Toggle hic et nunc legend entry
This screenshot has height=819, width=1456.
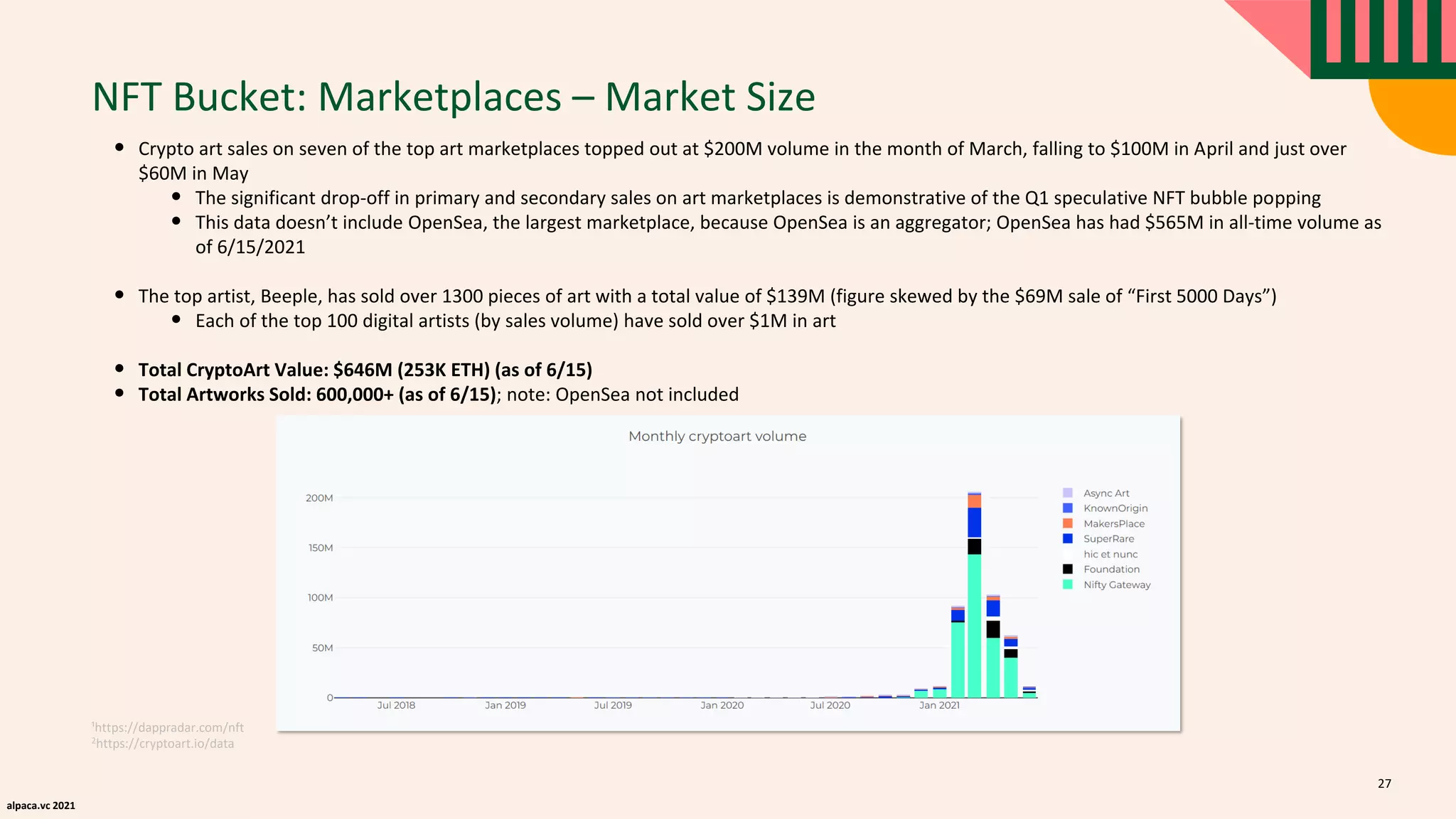[x=1110, y=555]
